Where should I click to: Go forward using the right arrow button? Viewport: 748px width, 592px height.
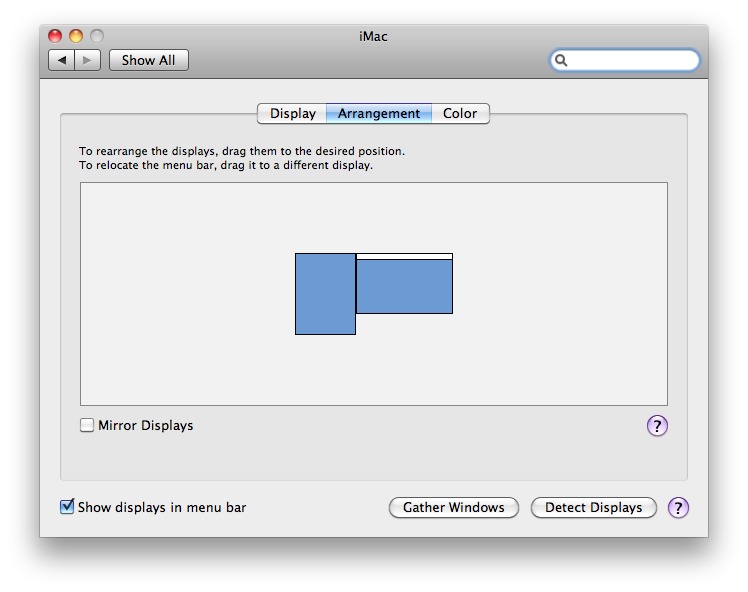tap(87, 60)
